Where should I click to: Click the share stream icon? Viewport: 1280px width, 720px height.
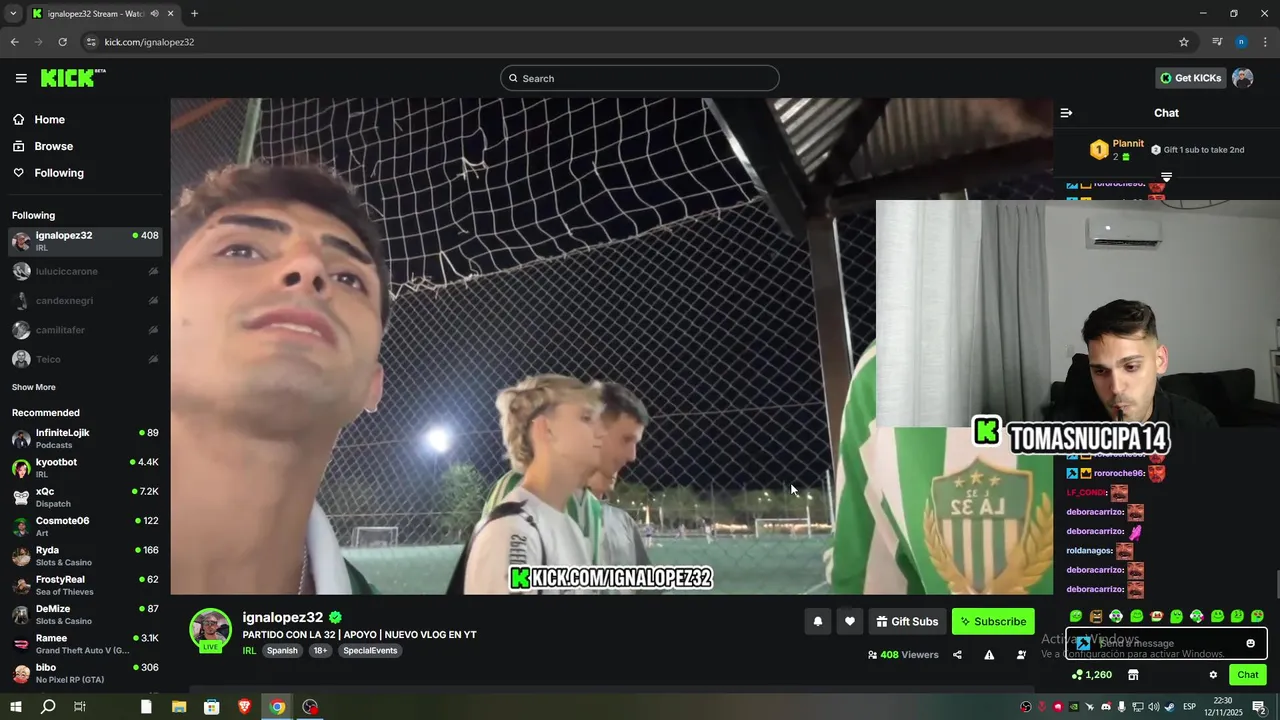pos(957,655)
